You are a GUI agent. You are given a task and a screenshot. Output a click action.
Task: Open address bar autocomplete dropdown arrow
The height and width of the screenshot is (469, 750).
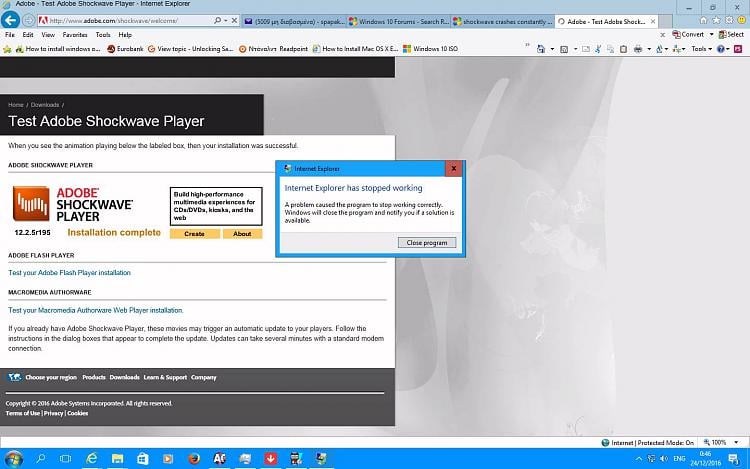[x=226, y=21]
